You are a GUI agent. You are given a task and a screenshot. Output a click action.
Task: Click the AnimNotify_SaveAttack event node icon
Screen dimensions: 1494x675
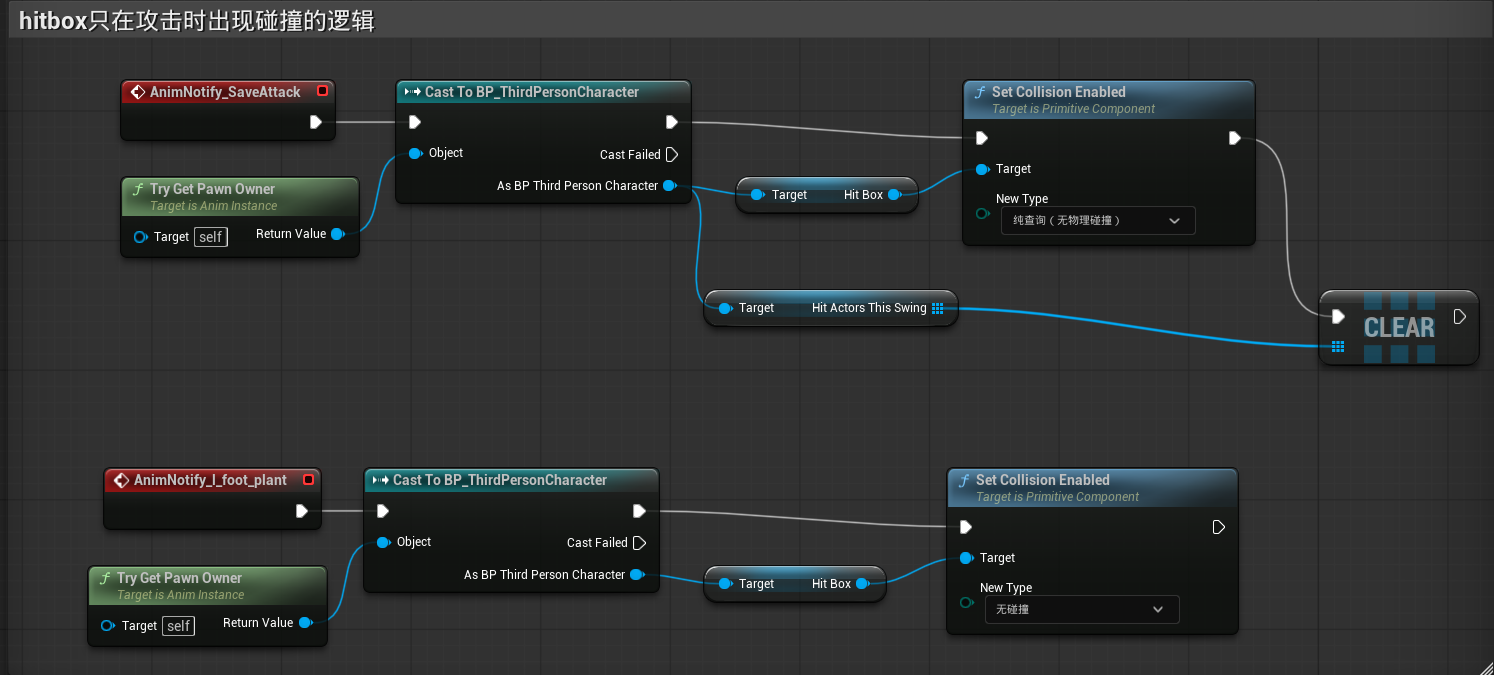[138, 92]
